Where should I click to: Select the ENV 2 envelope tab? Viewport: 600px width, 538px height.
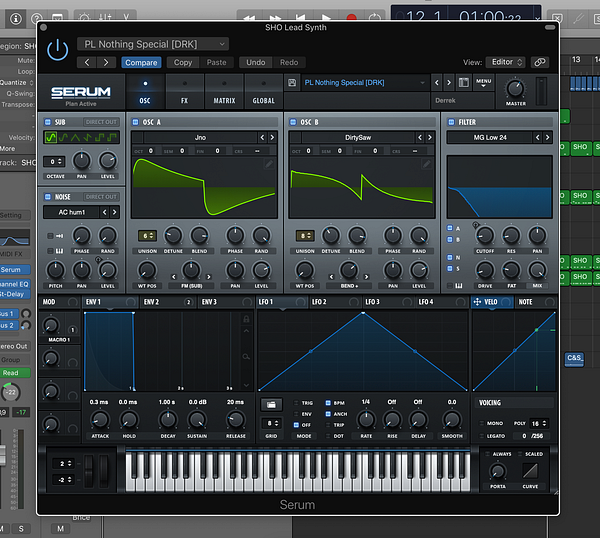click(x=151, y=301)
